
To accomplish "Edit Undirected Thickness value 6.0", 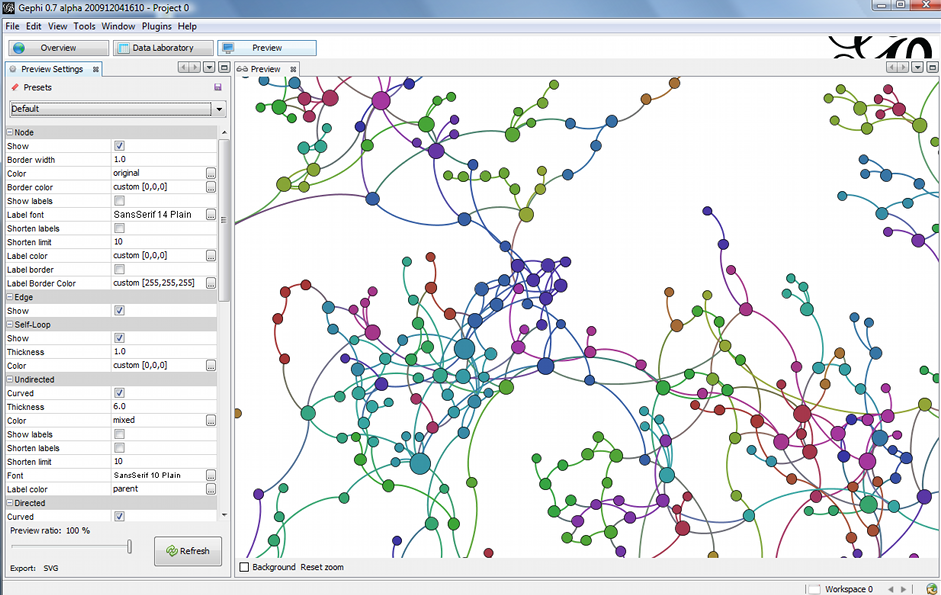I will [164, 406].
